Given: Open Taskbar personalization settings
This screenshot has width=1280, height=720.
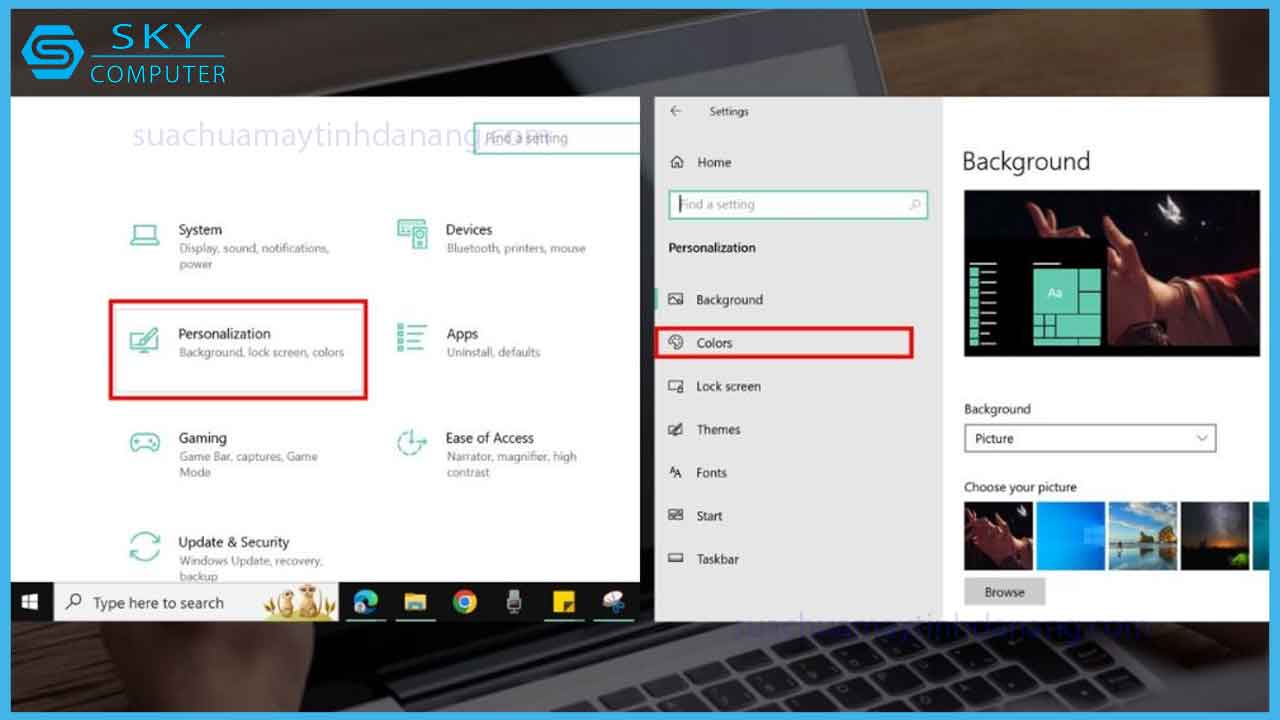Looking at the screenshot, I should [716, 559].
